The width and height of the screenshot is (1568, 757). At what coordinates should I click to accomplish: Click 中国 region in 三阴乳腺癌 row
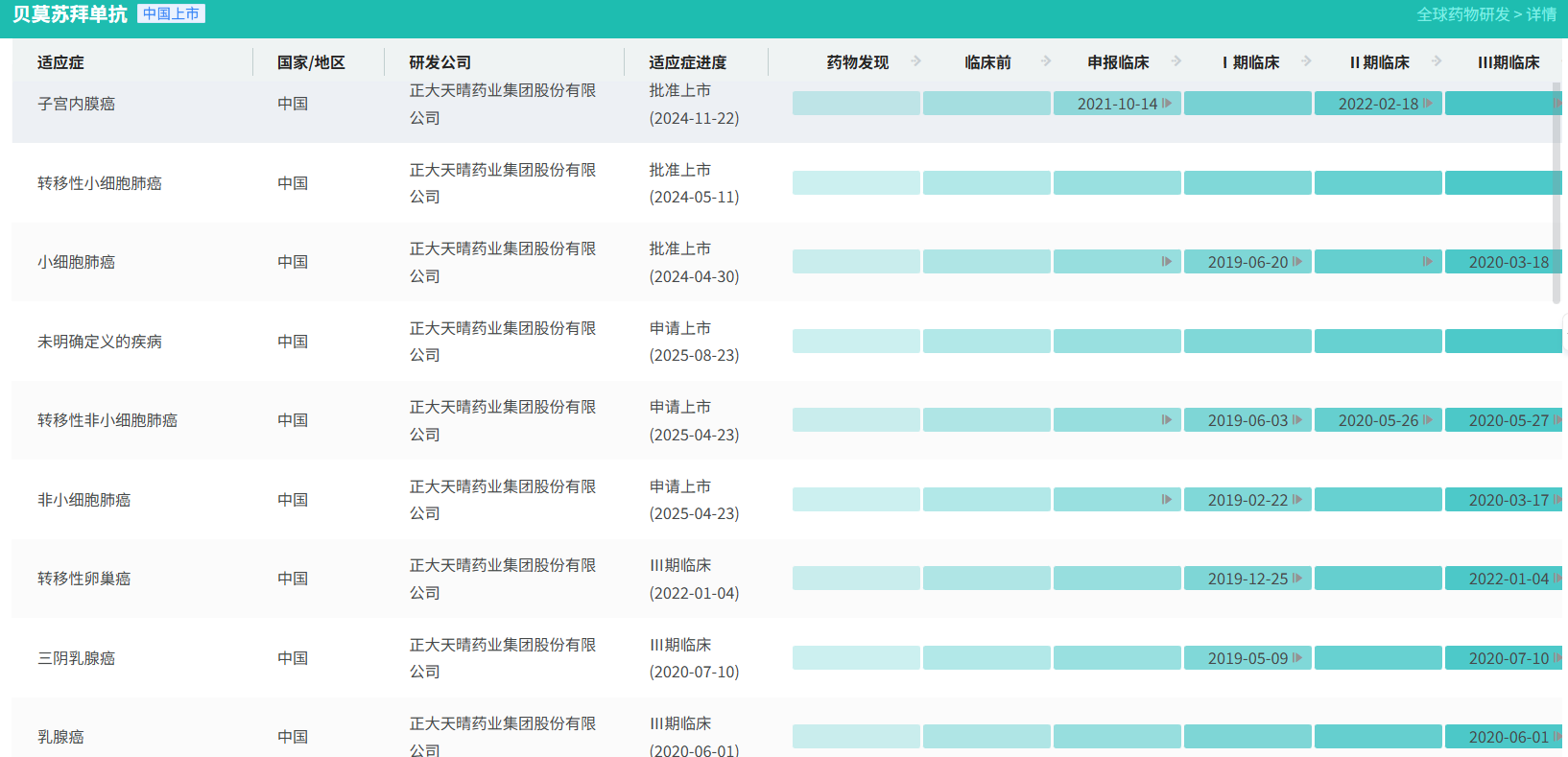click(293, 658)
